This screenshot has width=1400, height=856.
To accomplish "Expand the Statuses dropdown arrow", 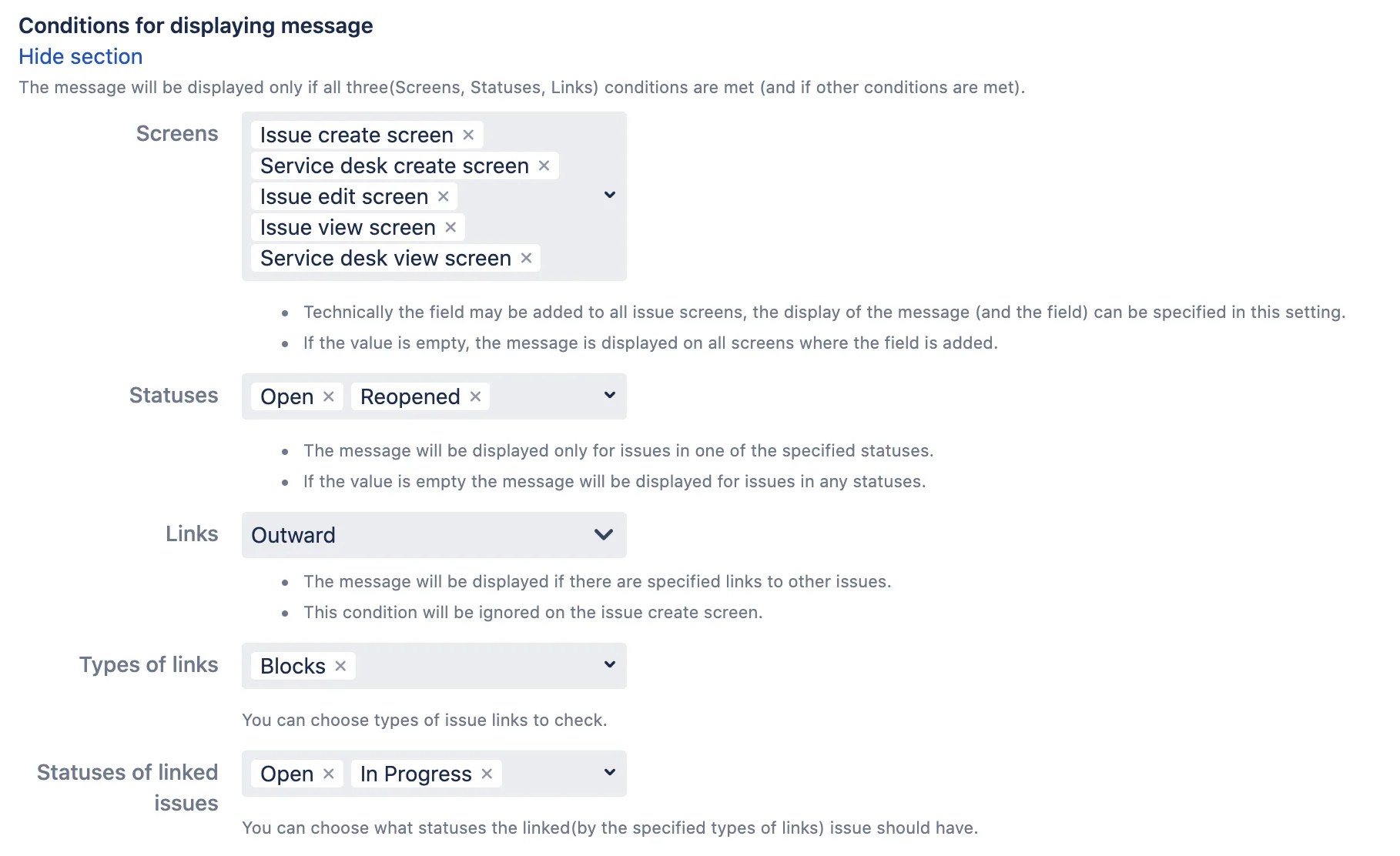I will [609, 396].
